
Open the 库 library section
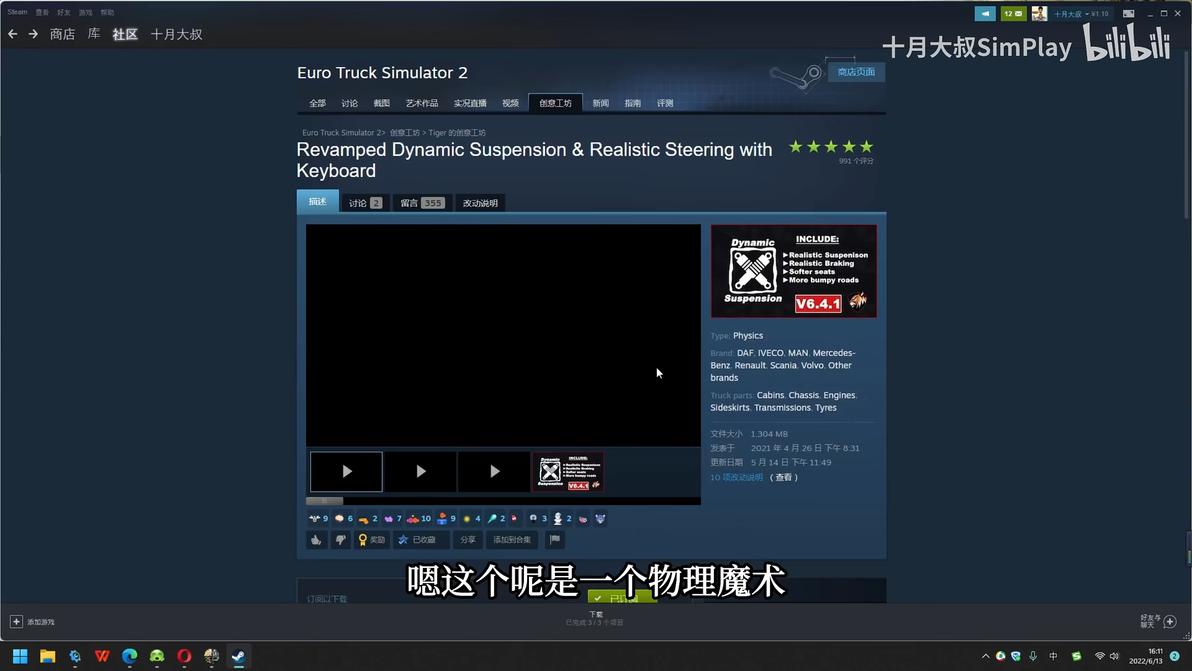(94, 34)
